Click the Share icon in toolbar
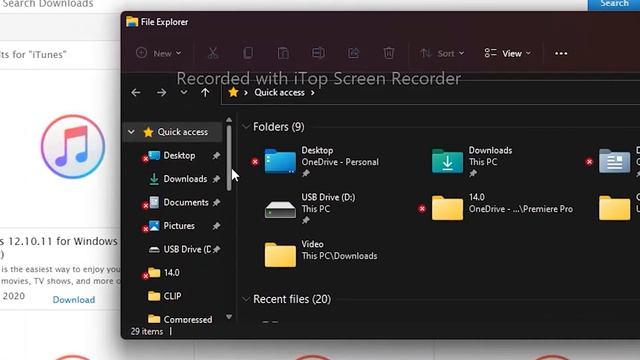The width and height of the screenshot is (640, 360). pos(353,53)
